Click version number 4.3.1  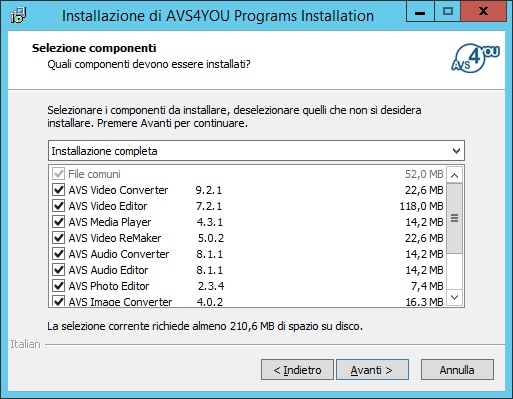[210, 222]
